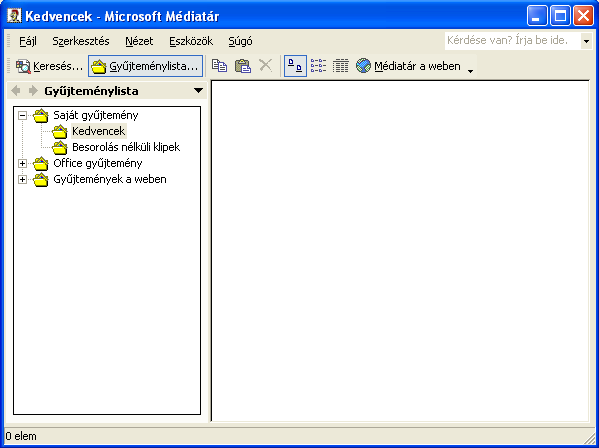Select Besorolás nélküli klipek collection
599x448 pixels.
[x=126, y=147]
